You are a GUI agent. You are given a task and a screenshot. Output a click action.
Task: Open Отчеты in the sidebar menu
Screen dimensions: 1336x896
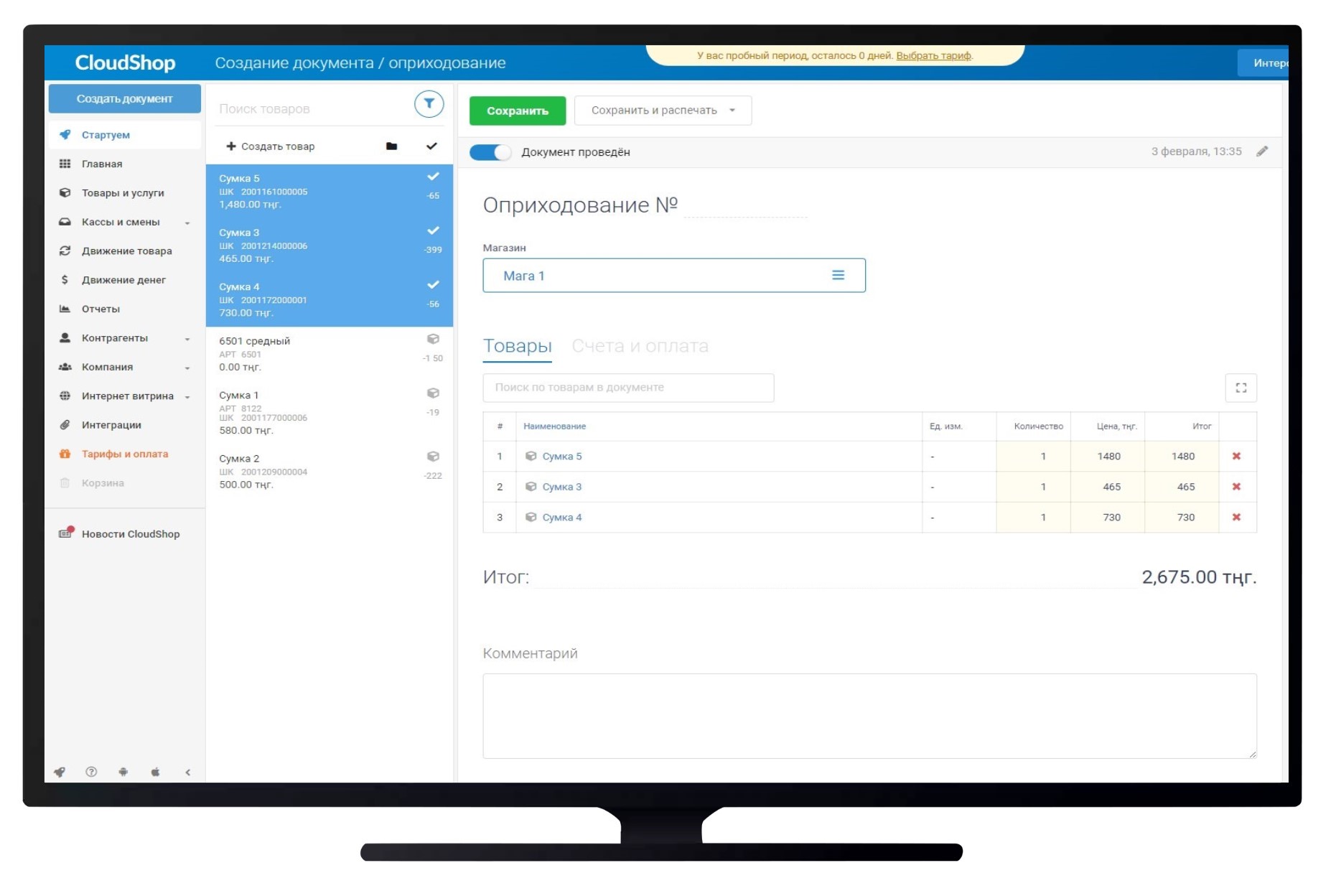click(x=101, y=309)
